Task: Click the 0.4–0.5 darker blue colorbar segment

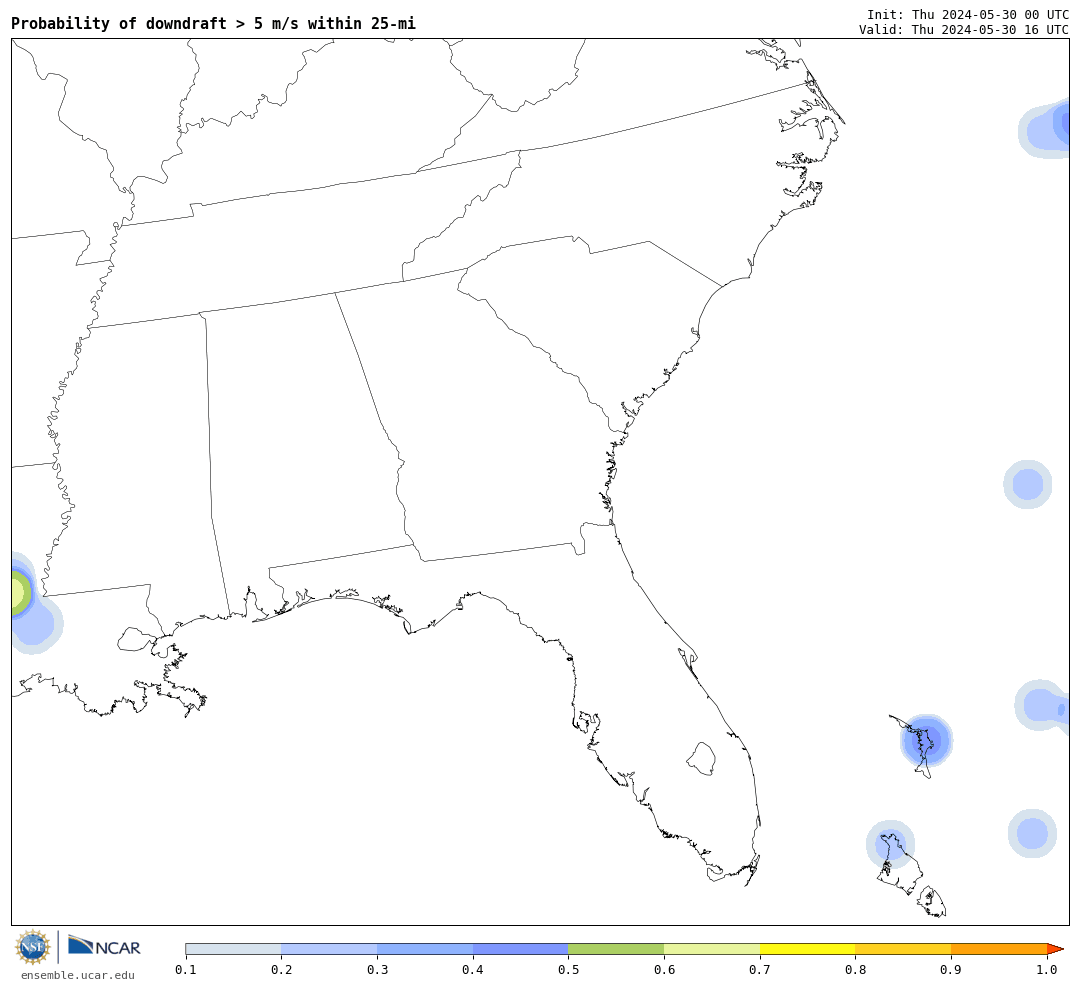Action: (521, 949)
